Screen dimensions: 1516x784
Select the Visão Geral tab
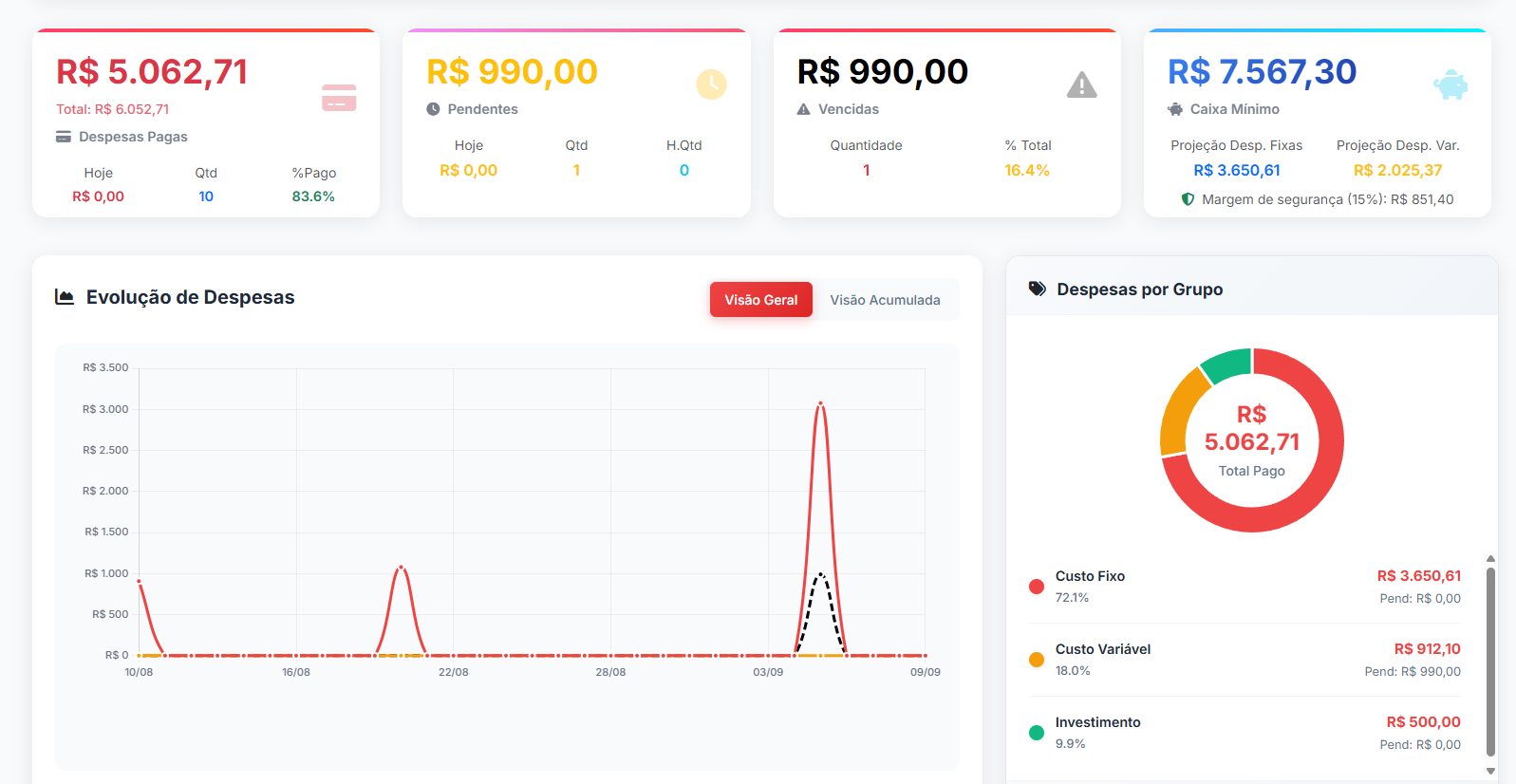coord(761,300)
